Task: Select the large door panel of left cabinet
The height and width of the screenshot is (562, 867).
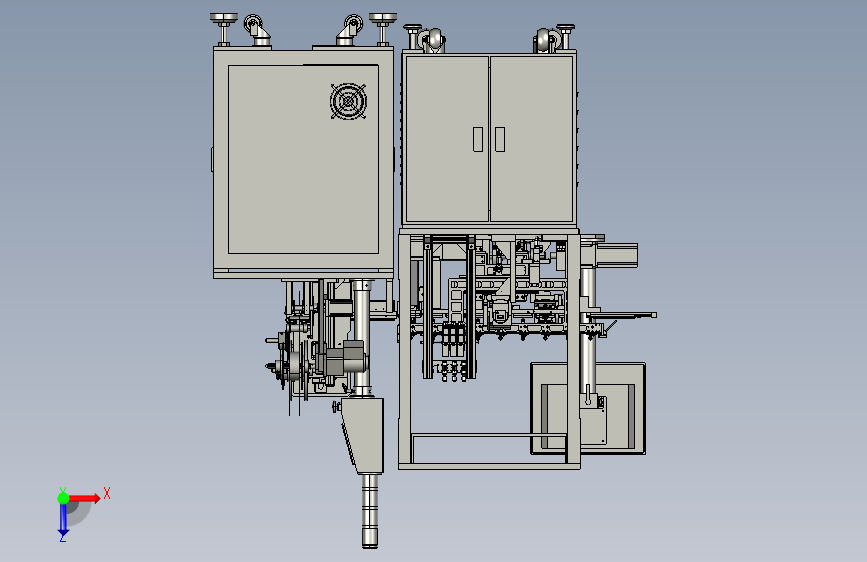Action: pos(304,159)
